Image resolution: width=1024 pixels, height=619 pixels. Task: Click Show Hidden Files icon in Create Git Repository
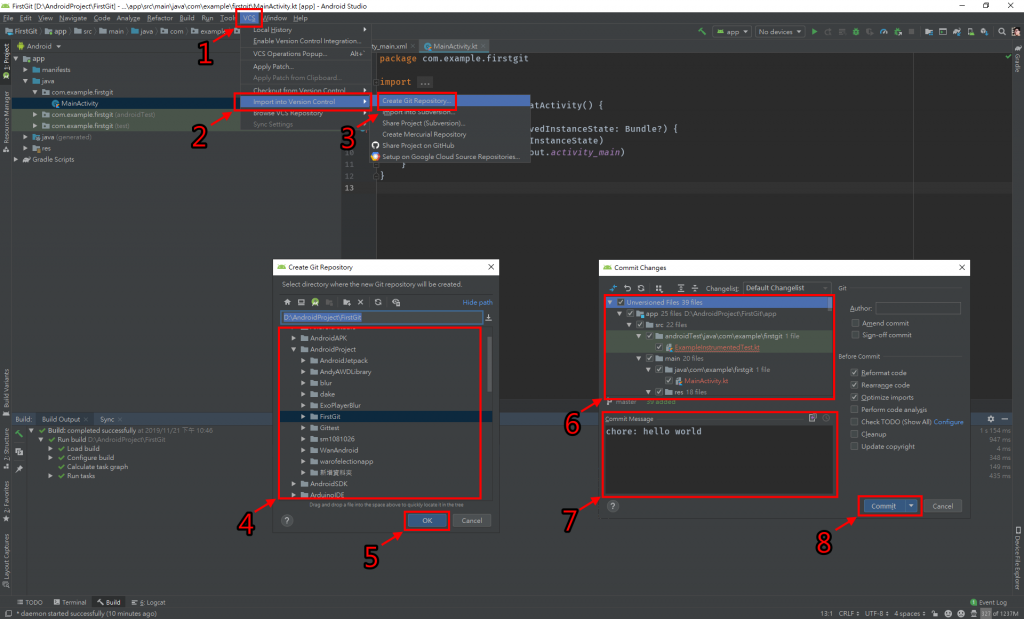(396, 302)
